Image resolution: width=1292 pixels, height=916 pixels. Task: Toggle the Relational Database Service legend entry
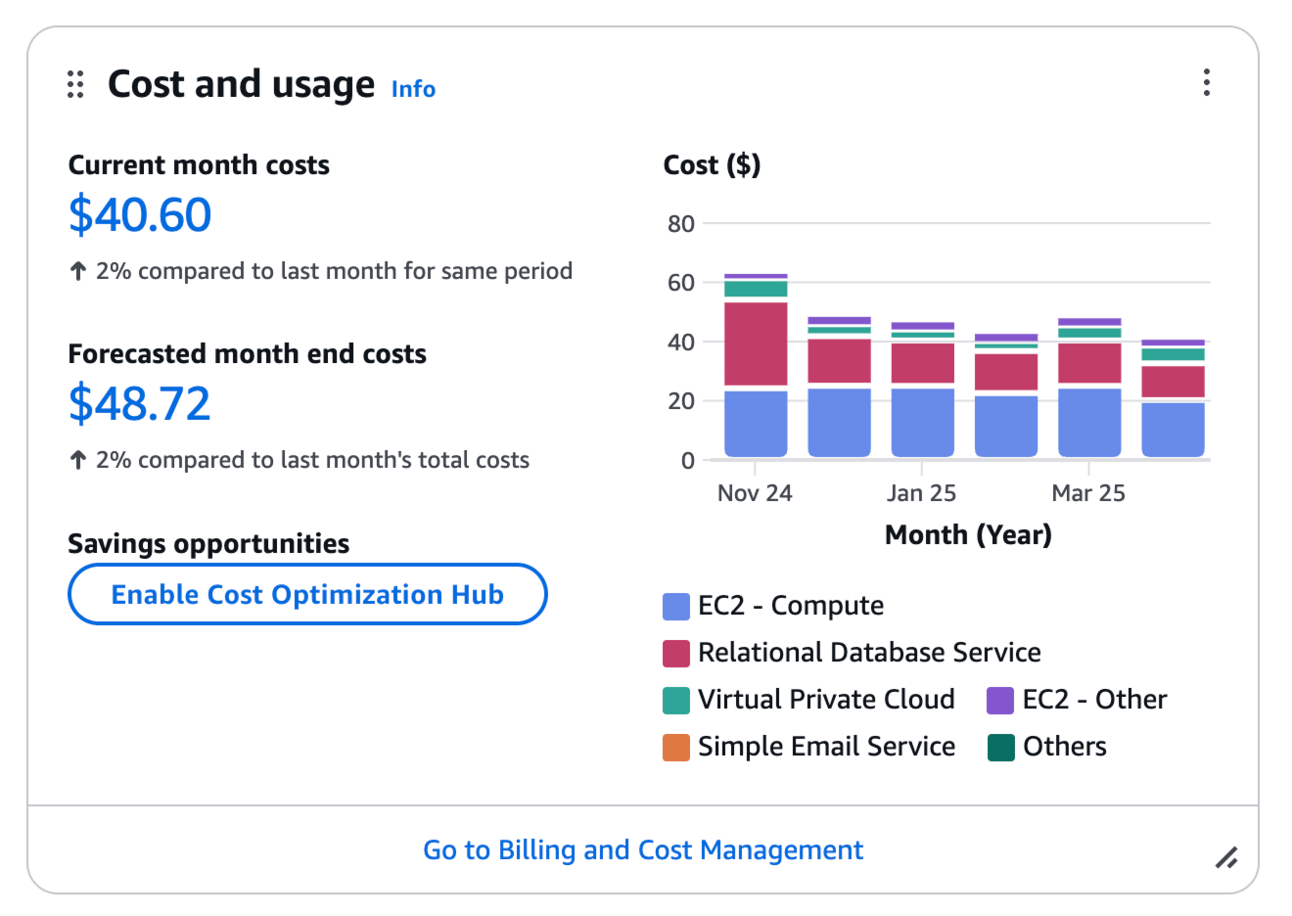(869, 653)
